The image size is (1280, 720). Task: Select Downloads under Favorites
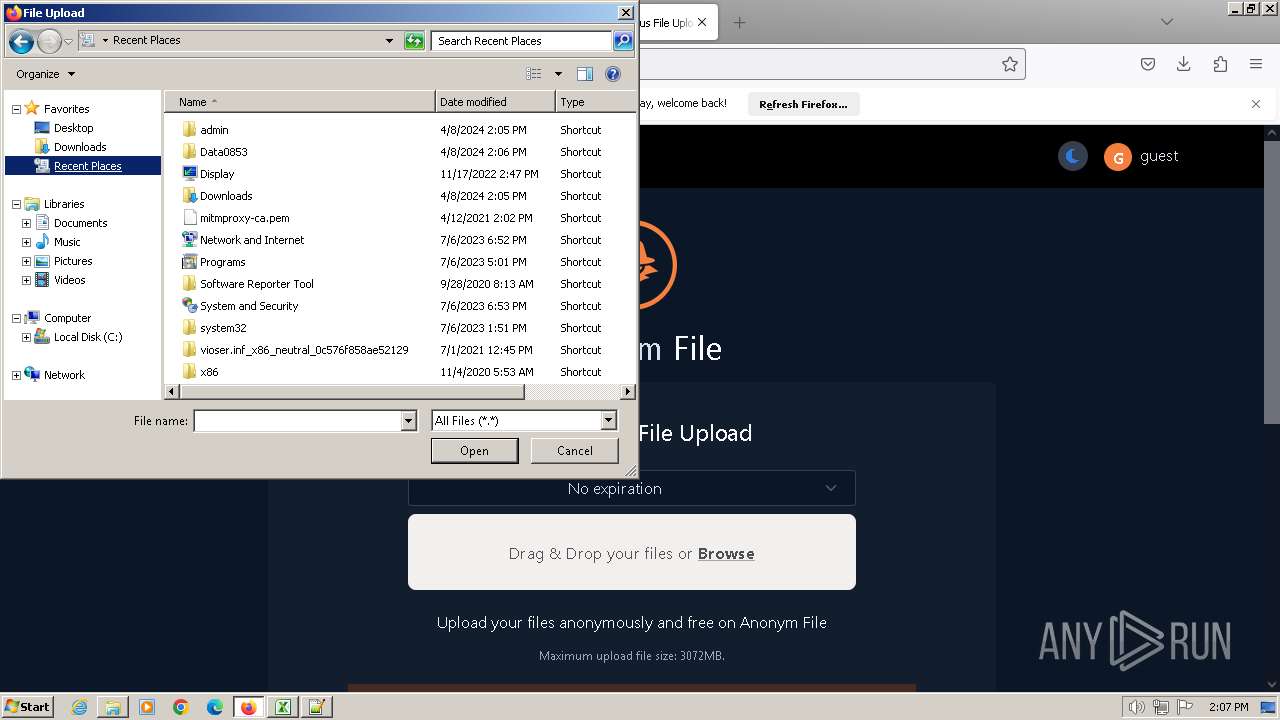[80, 147]
